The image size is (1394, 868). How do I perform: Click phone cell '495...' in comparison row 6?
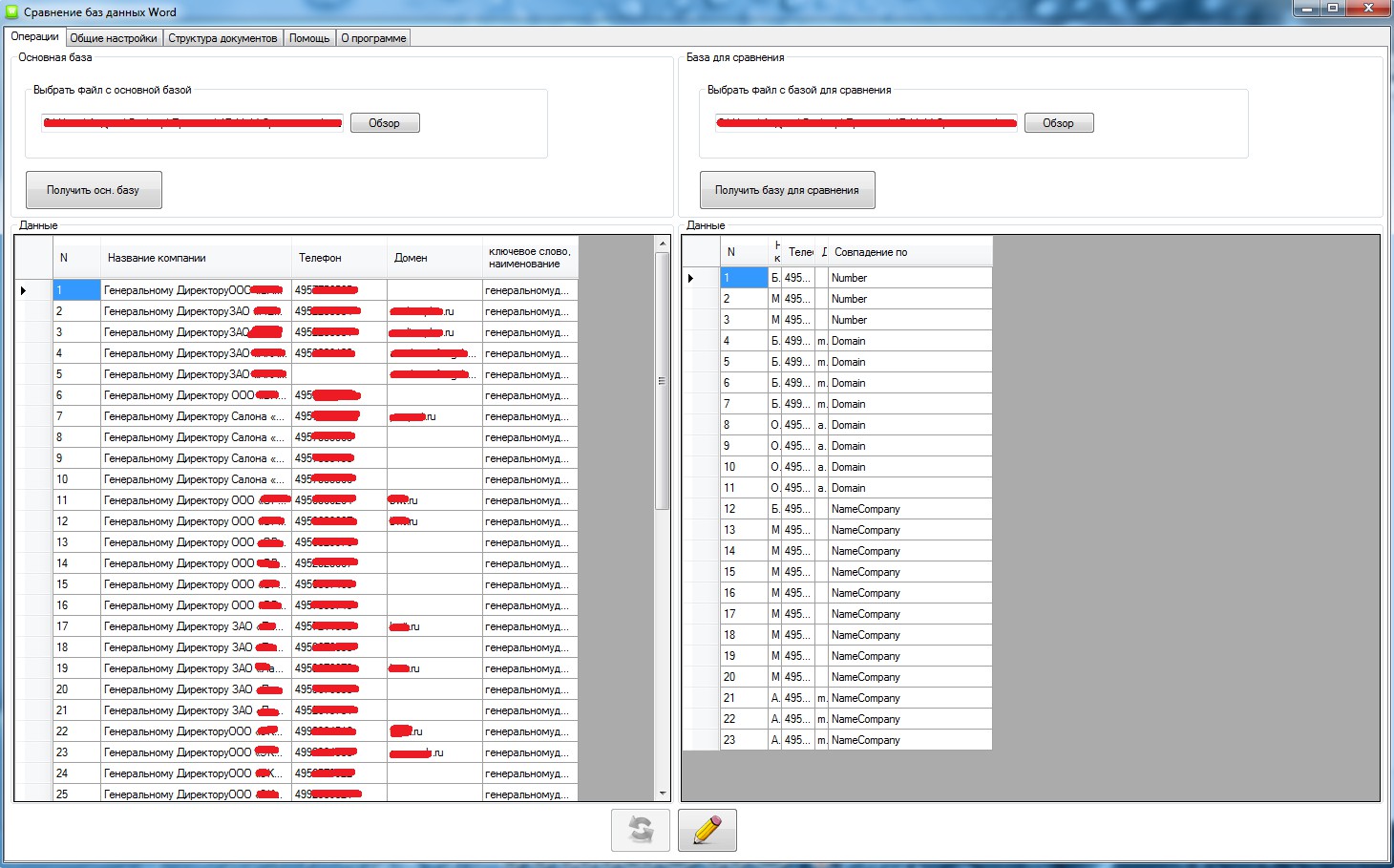pos(797,383)
